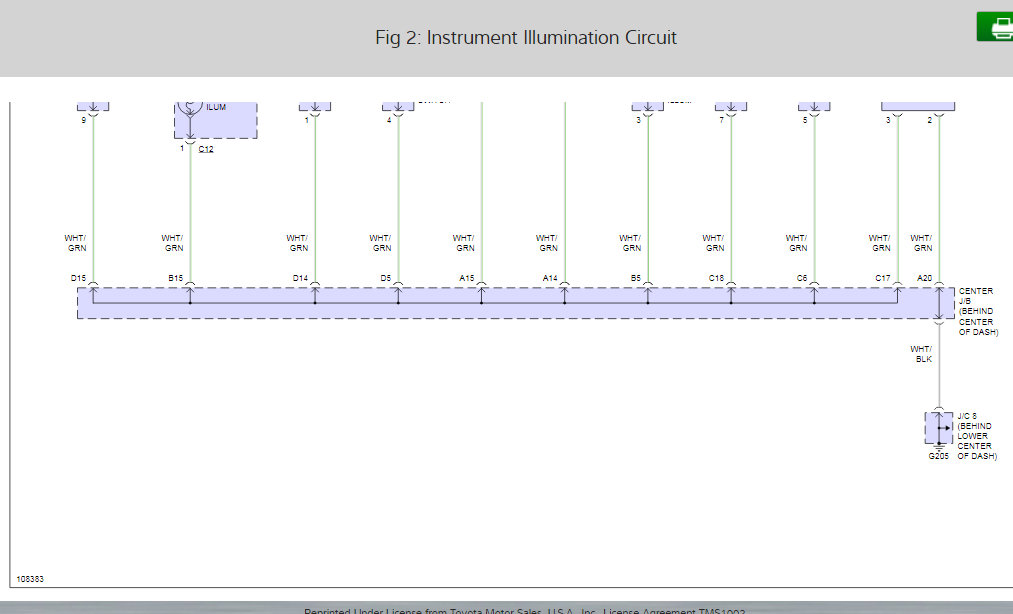Click the Toyota license footer text
The height and width of the screenshot is (614, 1013).
525,610
